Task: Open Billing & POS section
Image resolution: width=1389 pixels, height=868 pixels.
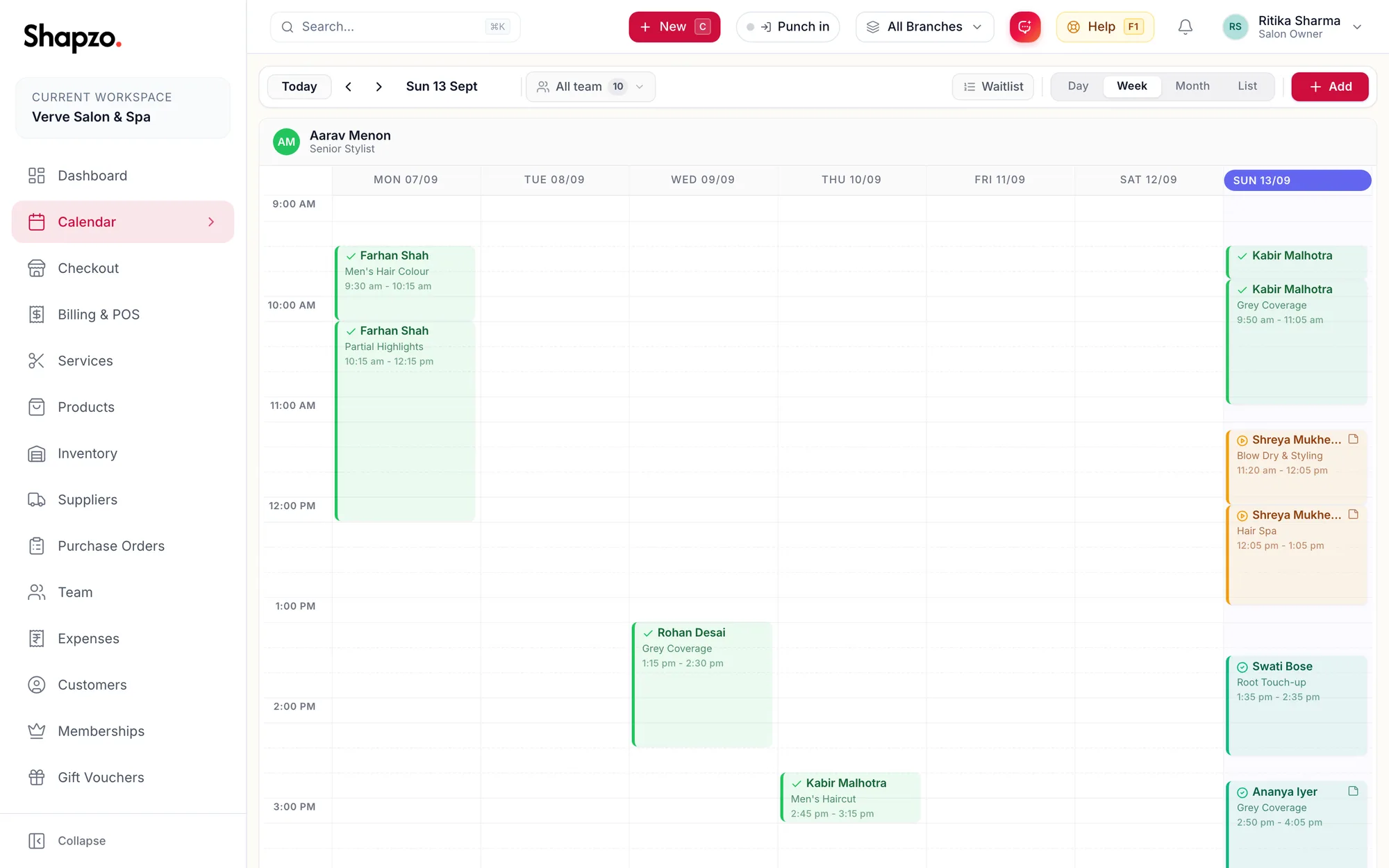Action: (x=123, y=315)
